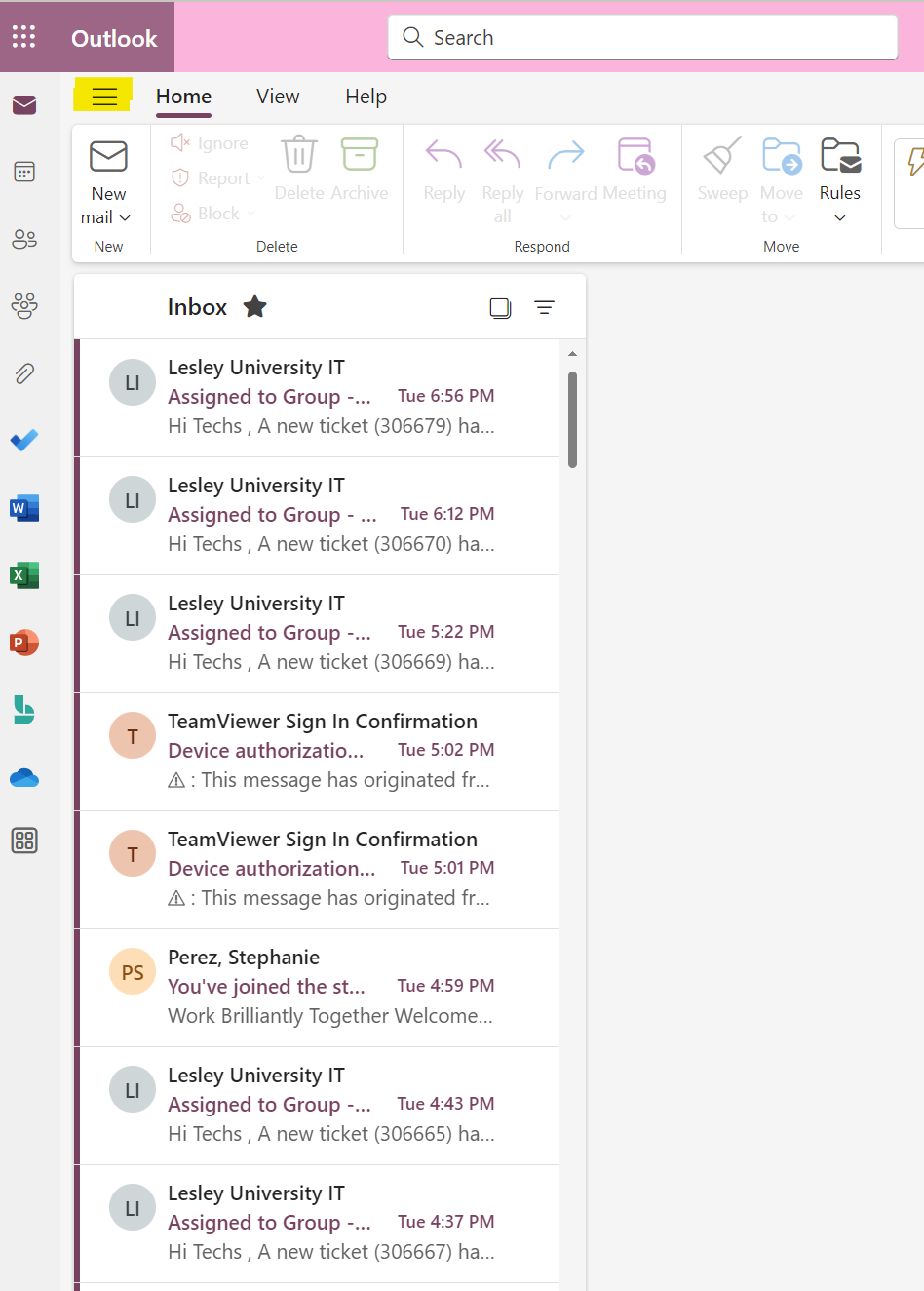The image size is (924, 1291).
Task: Click the New mail envelope button
Action: [x=108, y=157]
